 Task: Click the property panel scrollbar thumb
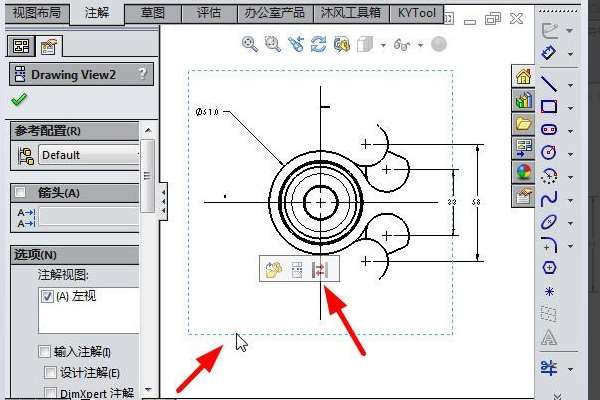pos(147,176)
